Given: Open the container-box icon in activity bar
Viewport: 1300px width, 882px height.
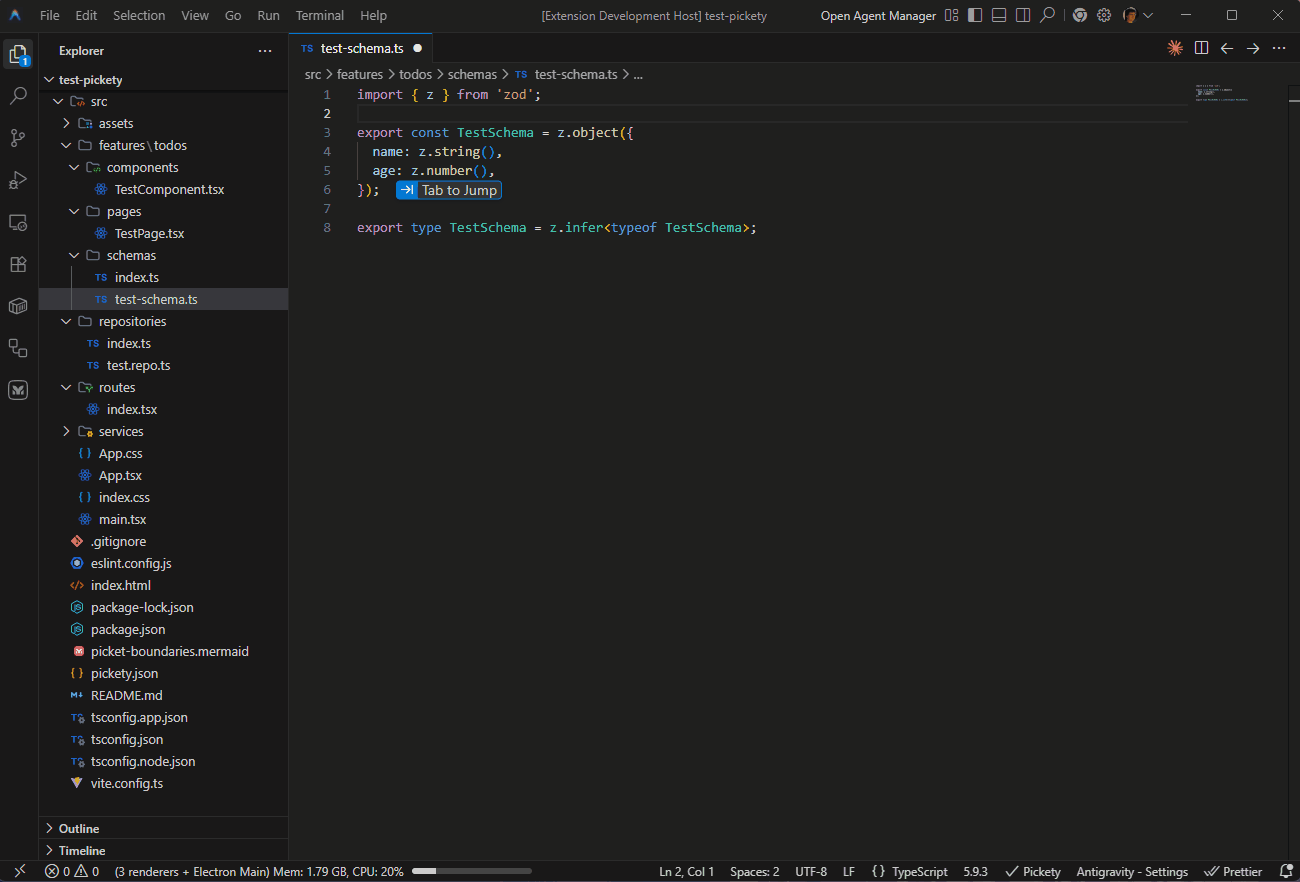Looking at the screenshot, I should click(18, 306).
